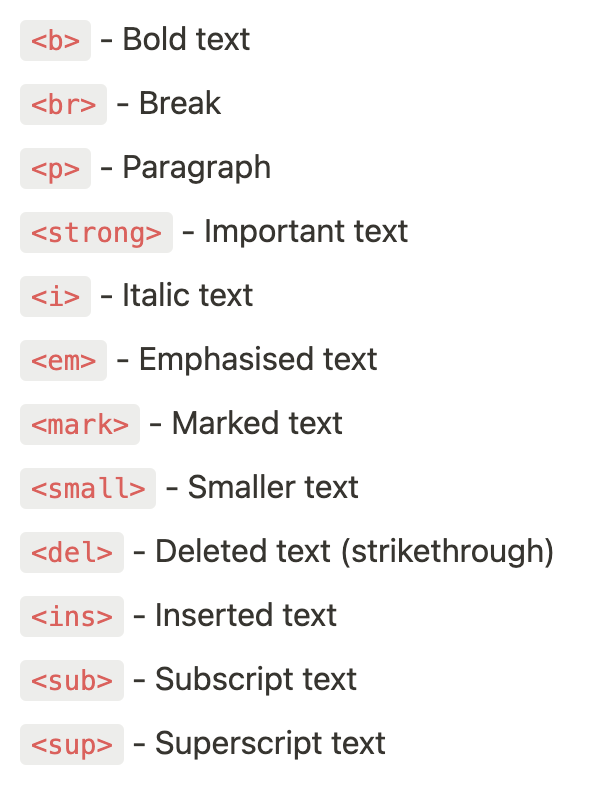Click the 'Important text' description
This screenshot has width=610, height=804.
tap(306, 231)
